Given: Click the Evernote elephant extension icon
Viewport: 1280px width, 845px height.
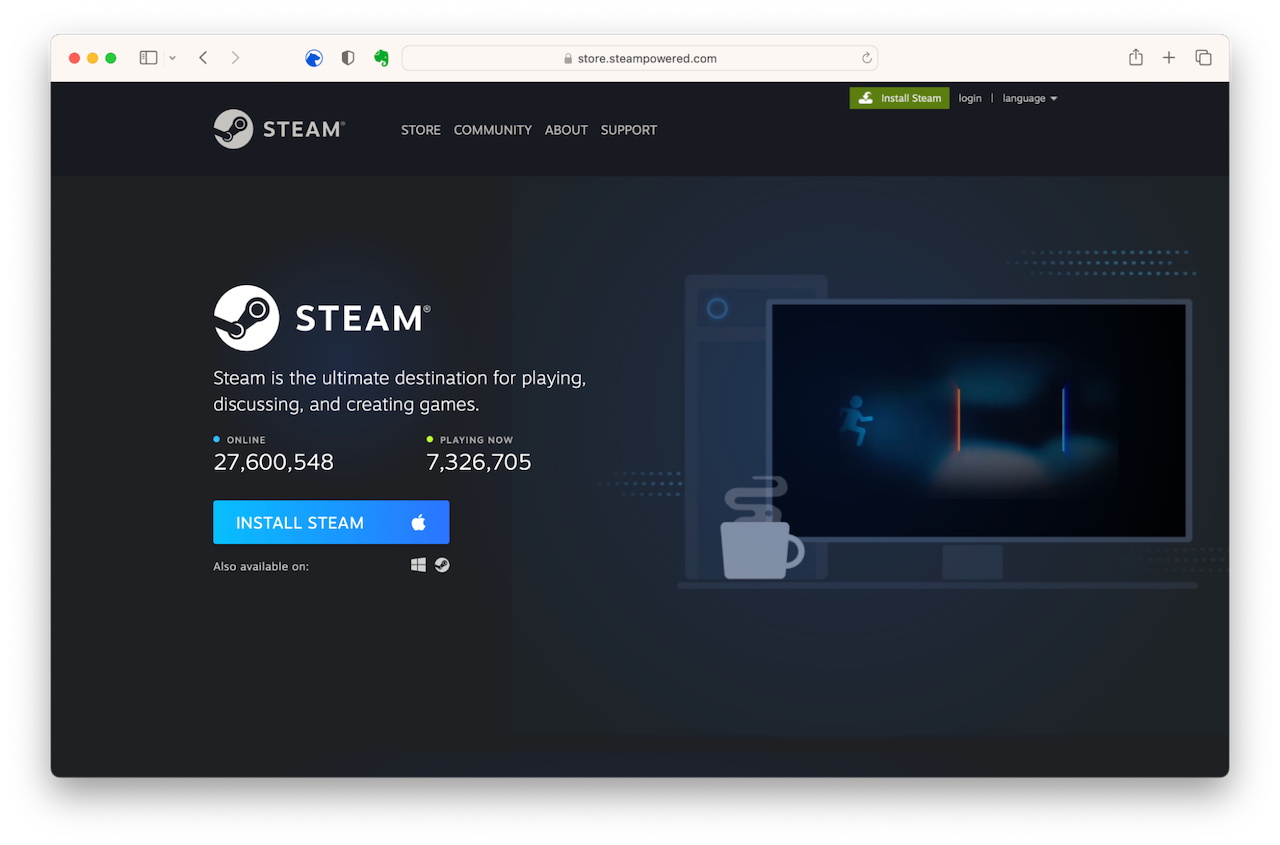Looking at the screenshot, I should pos(381,58).
